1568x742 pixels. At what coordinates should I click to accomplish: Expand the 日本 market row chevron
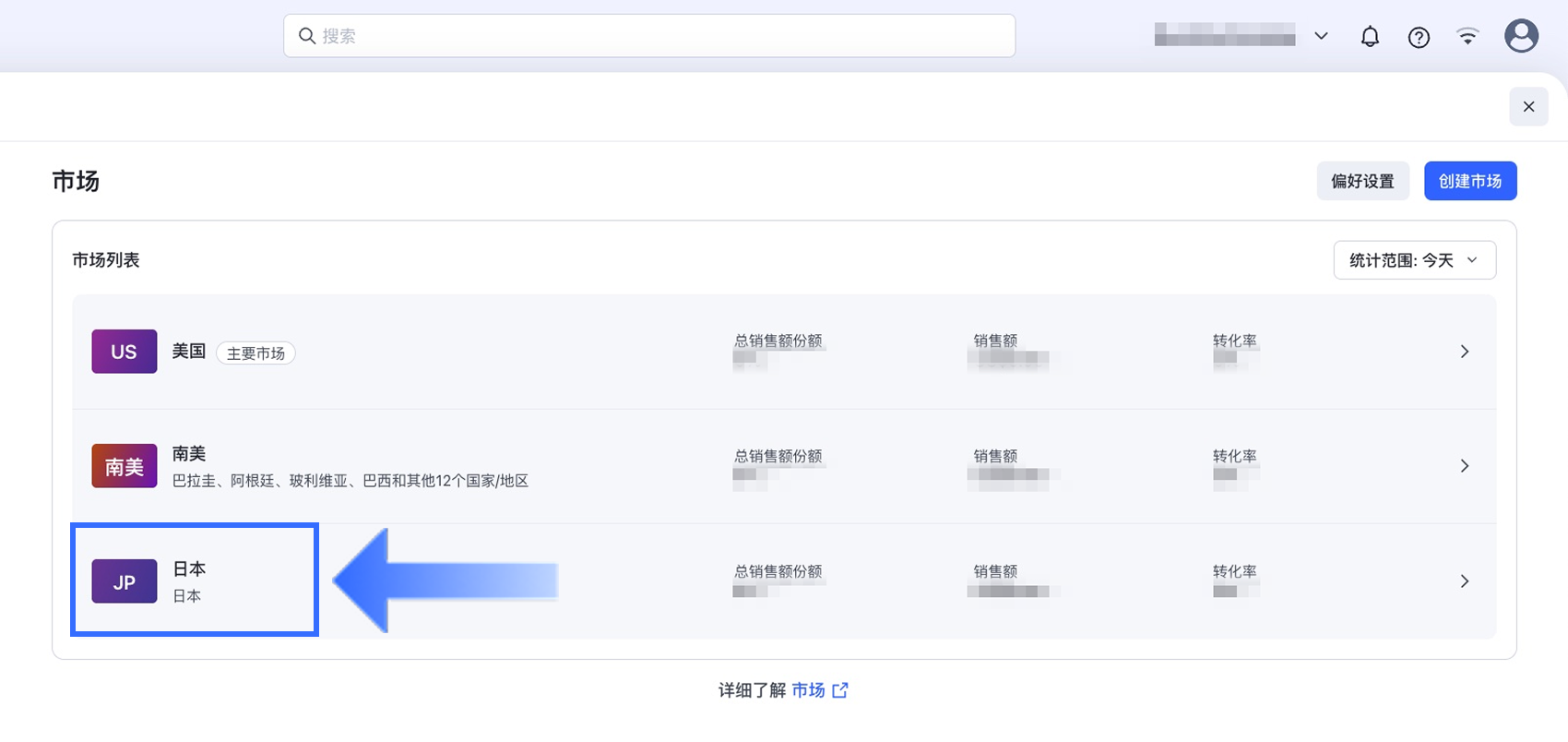tap(1465, 581)
